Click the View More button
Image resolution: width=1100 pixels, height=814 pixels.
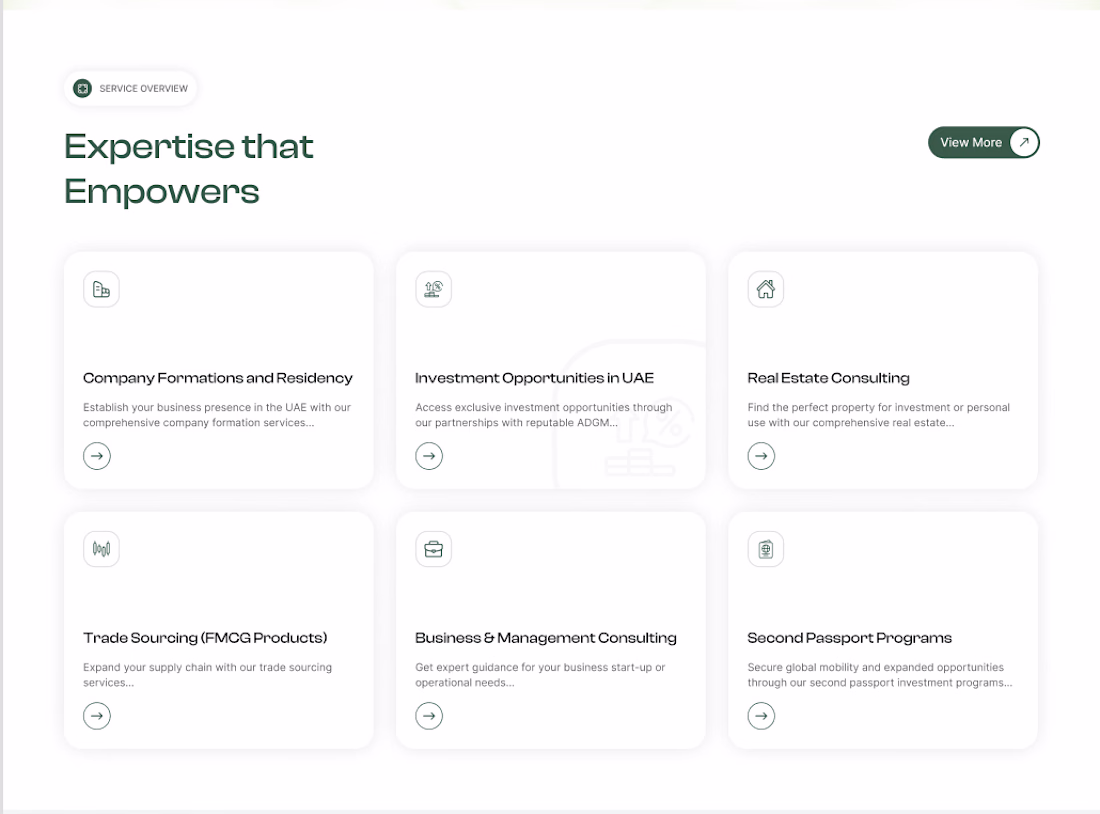pyautogui.click(x=983, y=143)
